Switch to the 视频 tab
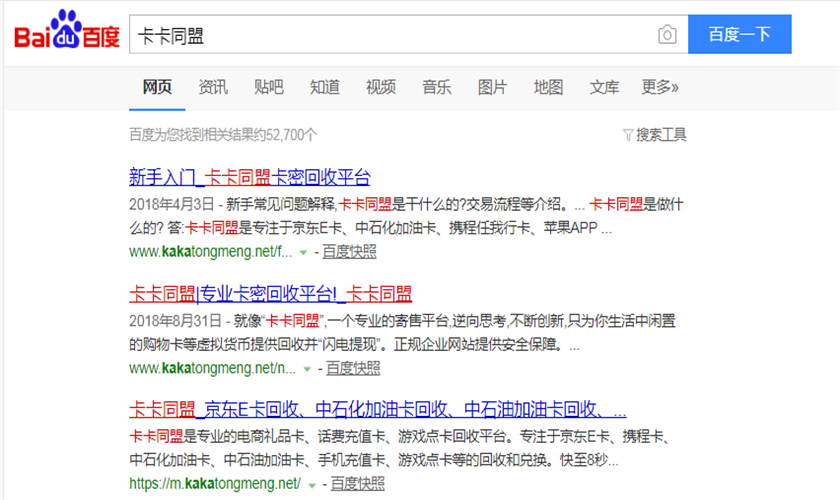This screenshot has height=500, width=840. (381, 87)
